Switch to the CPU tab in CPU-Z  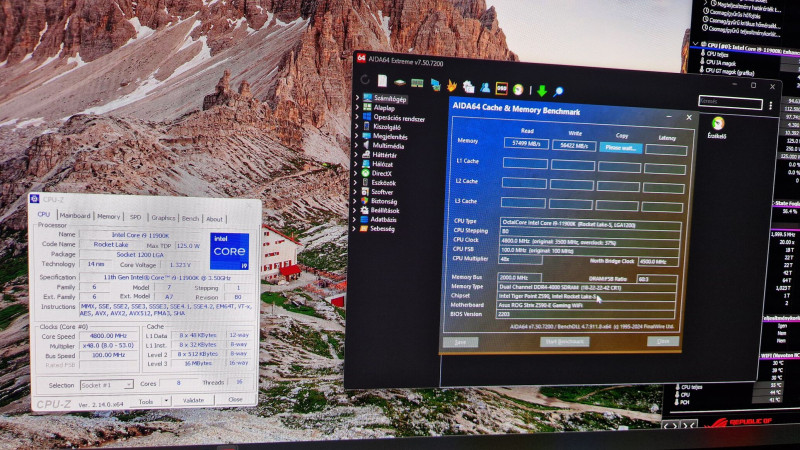click(x=44, y=214)
